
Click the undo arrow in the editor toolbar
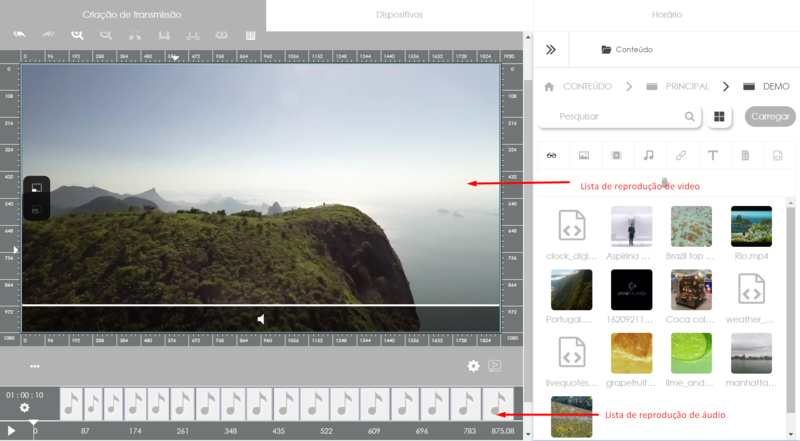point(18,34)
